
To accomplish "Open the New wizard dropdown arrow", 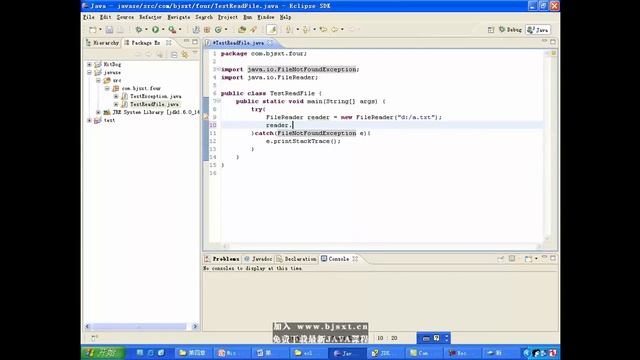I will [100, 29].
